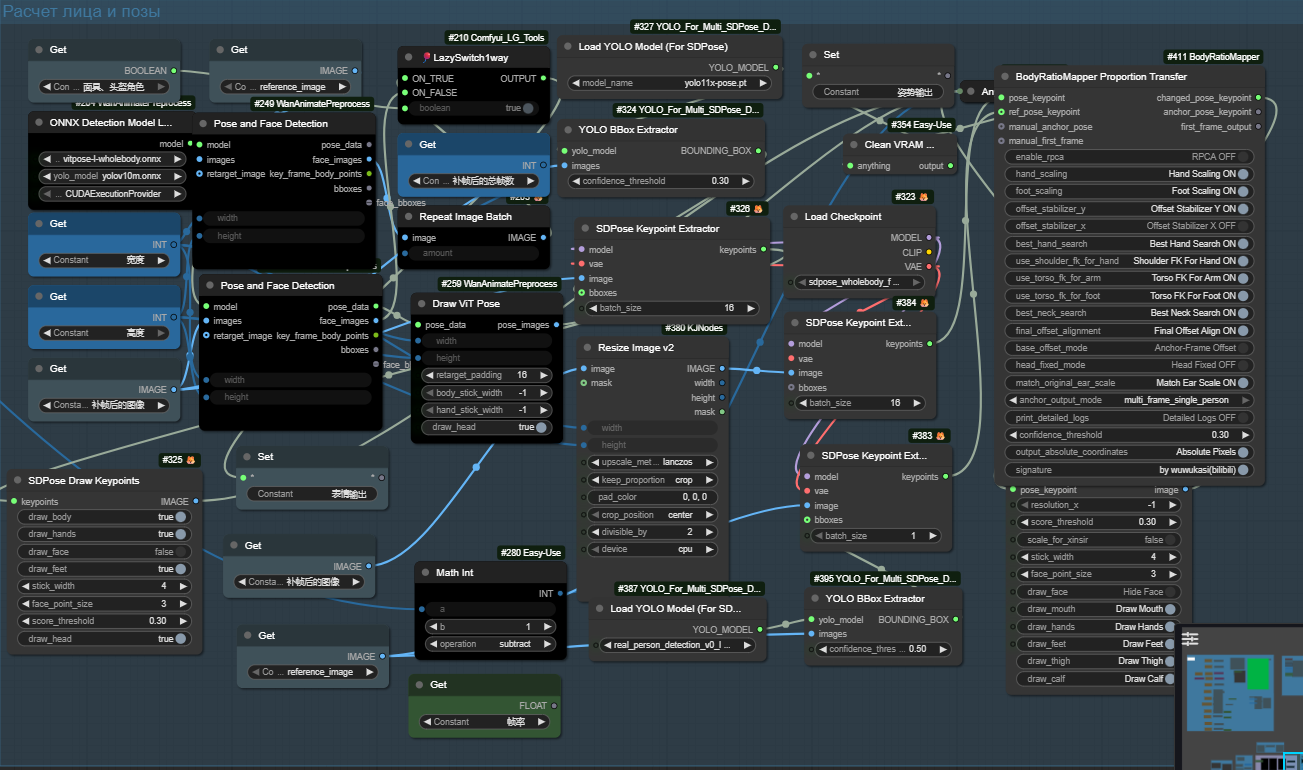The width and height of the screenshot is (1303, 770).
Task: Toggle the Draw Mouth switch
Action: 1172,609
